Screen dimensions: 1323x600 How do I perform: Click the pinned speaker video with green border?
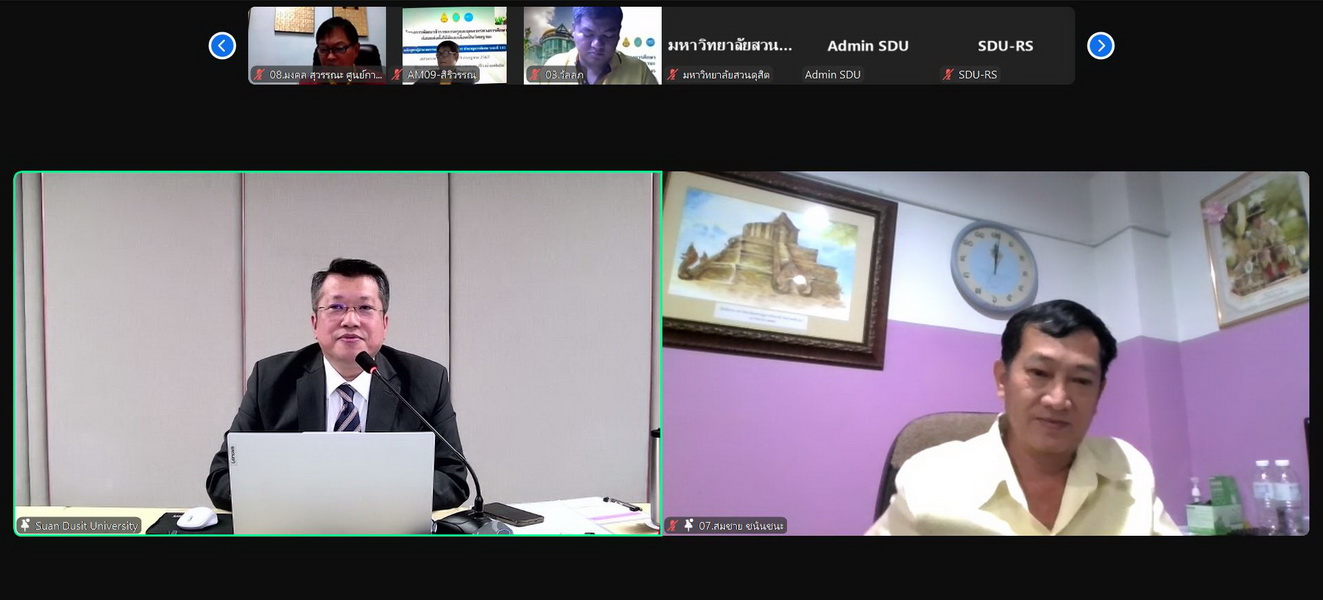coord(338,354)
